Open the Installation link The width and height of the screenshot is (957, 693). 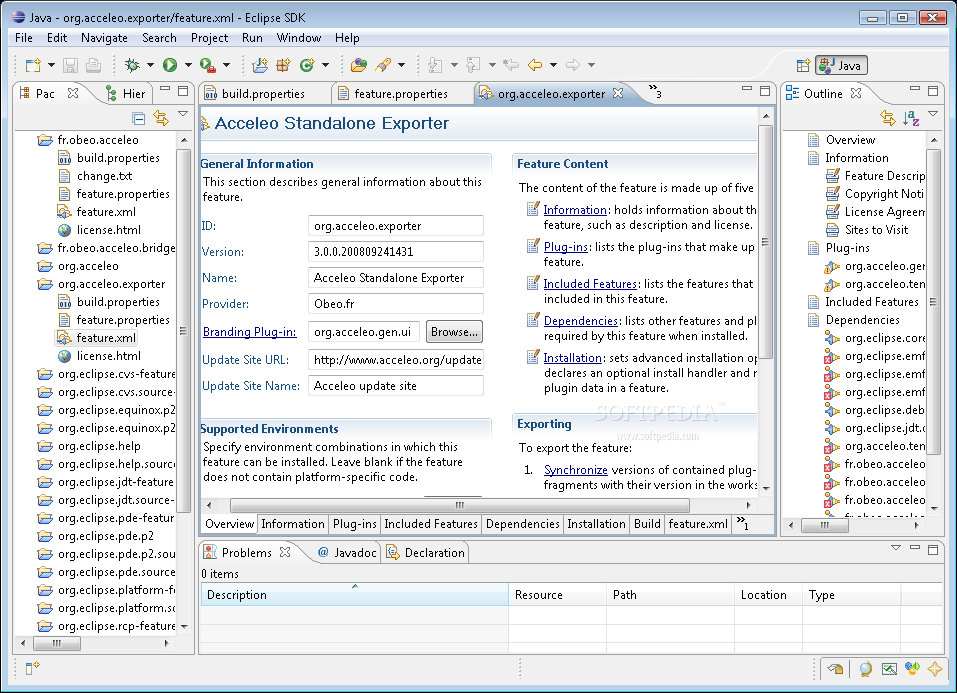point(572,358)
